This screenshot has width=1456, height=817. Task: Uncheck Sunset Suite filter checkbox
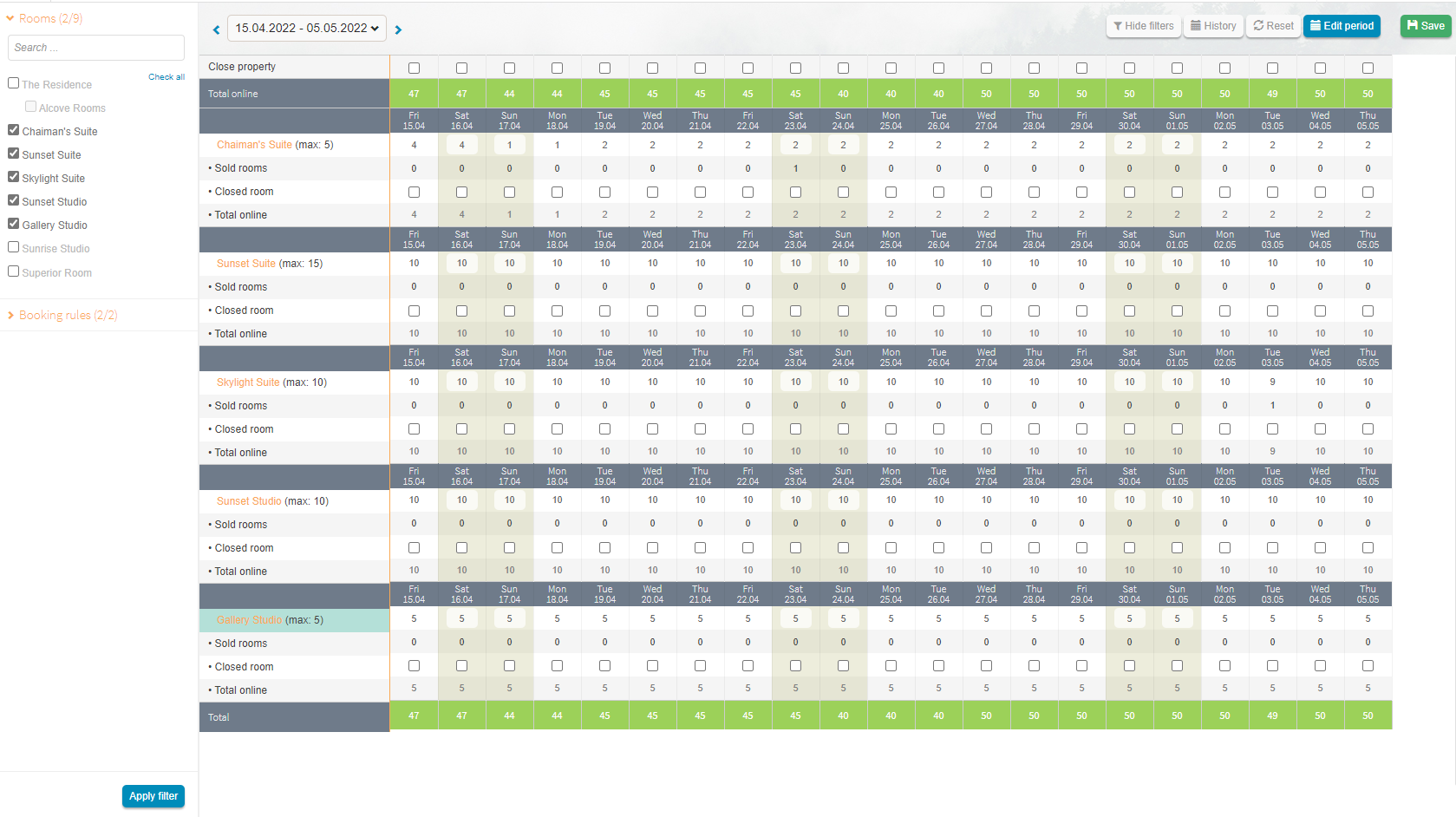[13, 154]
